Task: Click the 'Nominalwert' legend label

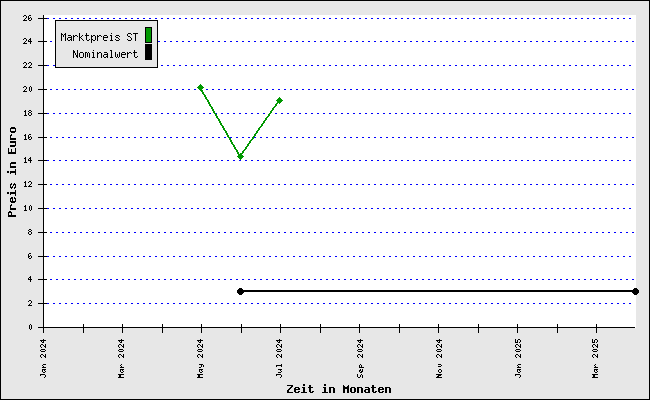Action: tap(105, 54)
